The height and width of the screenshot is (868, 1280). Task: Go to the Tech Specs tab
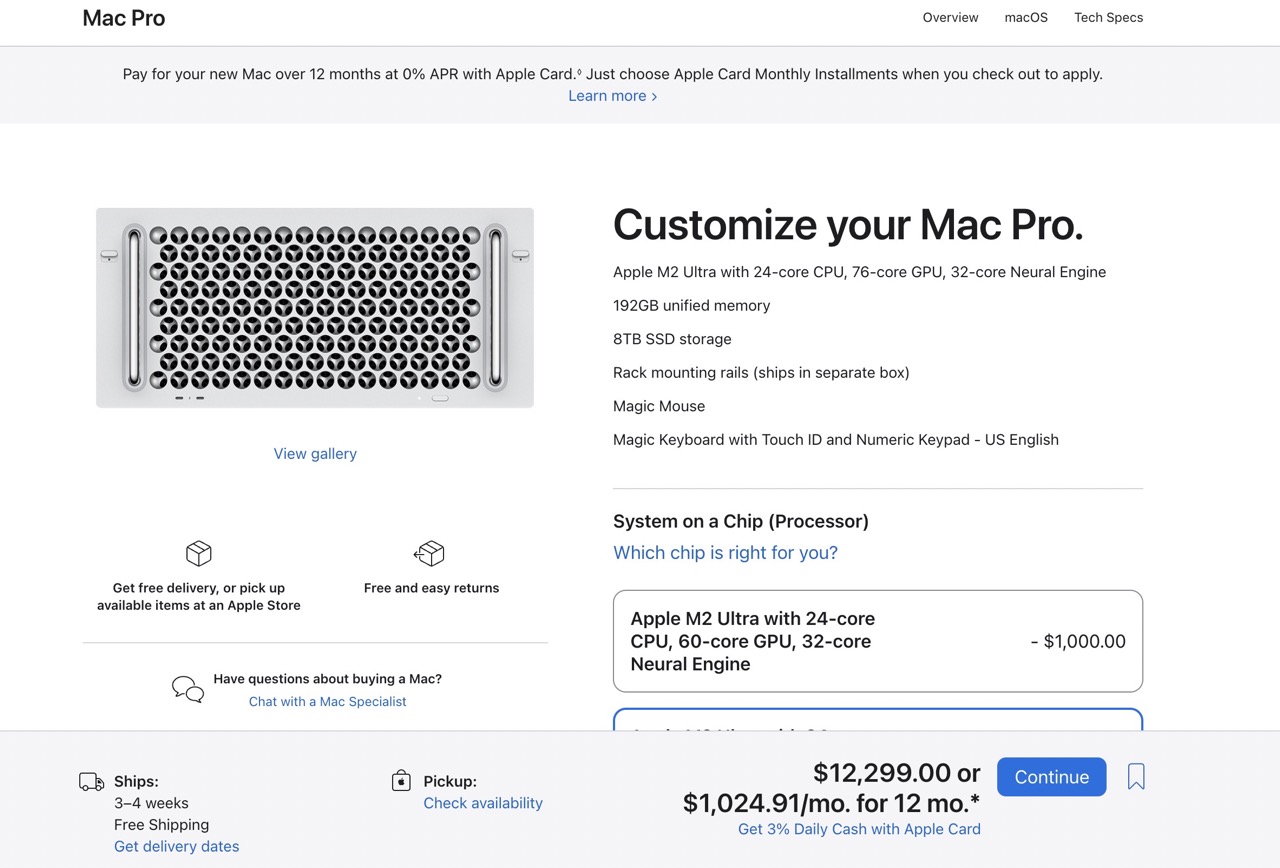[x=1108, y=18]
